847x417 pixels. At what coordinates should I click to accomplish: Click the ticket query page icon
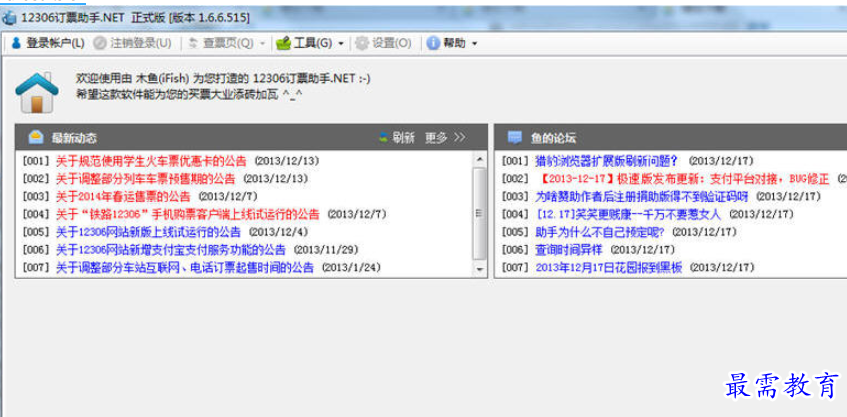[x=193, y=44]
